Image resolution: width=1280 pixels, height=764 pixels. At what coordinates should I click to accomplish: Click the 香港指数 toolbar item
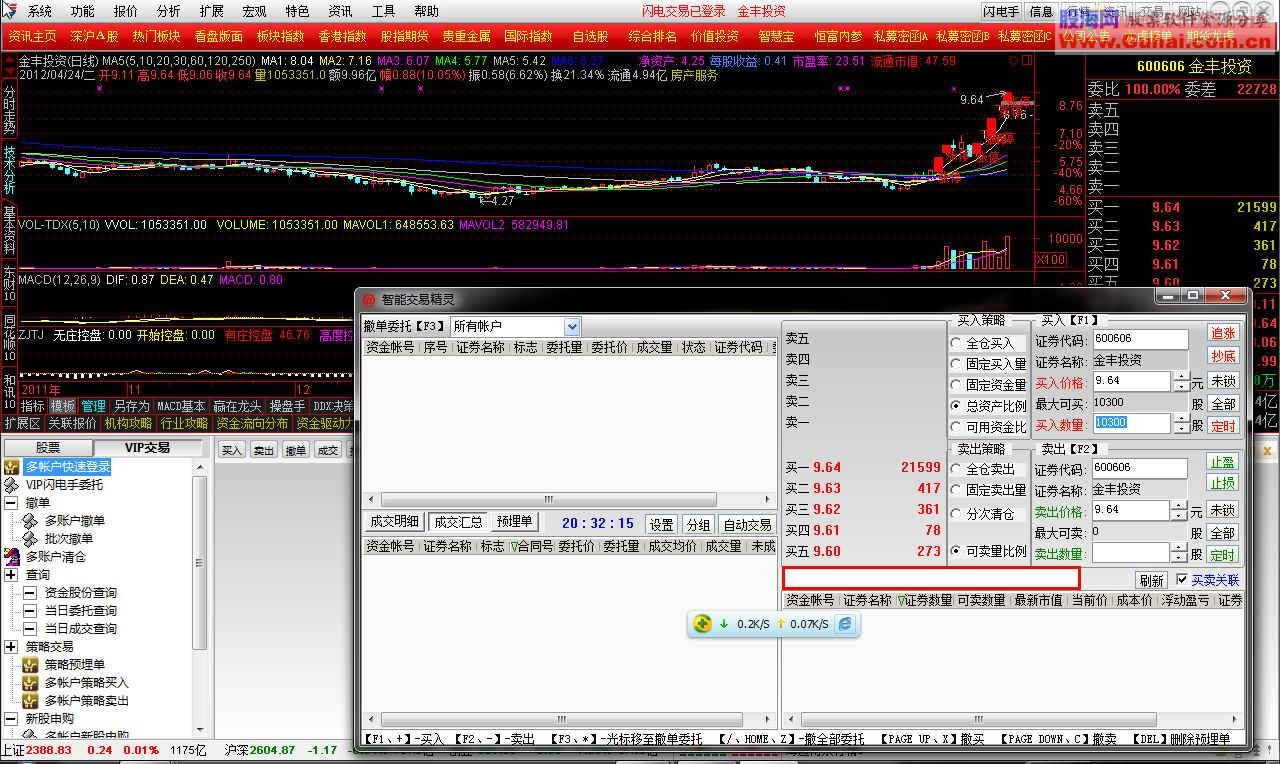[342, 36]
